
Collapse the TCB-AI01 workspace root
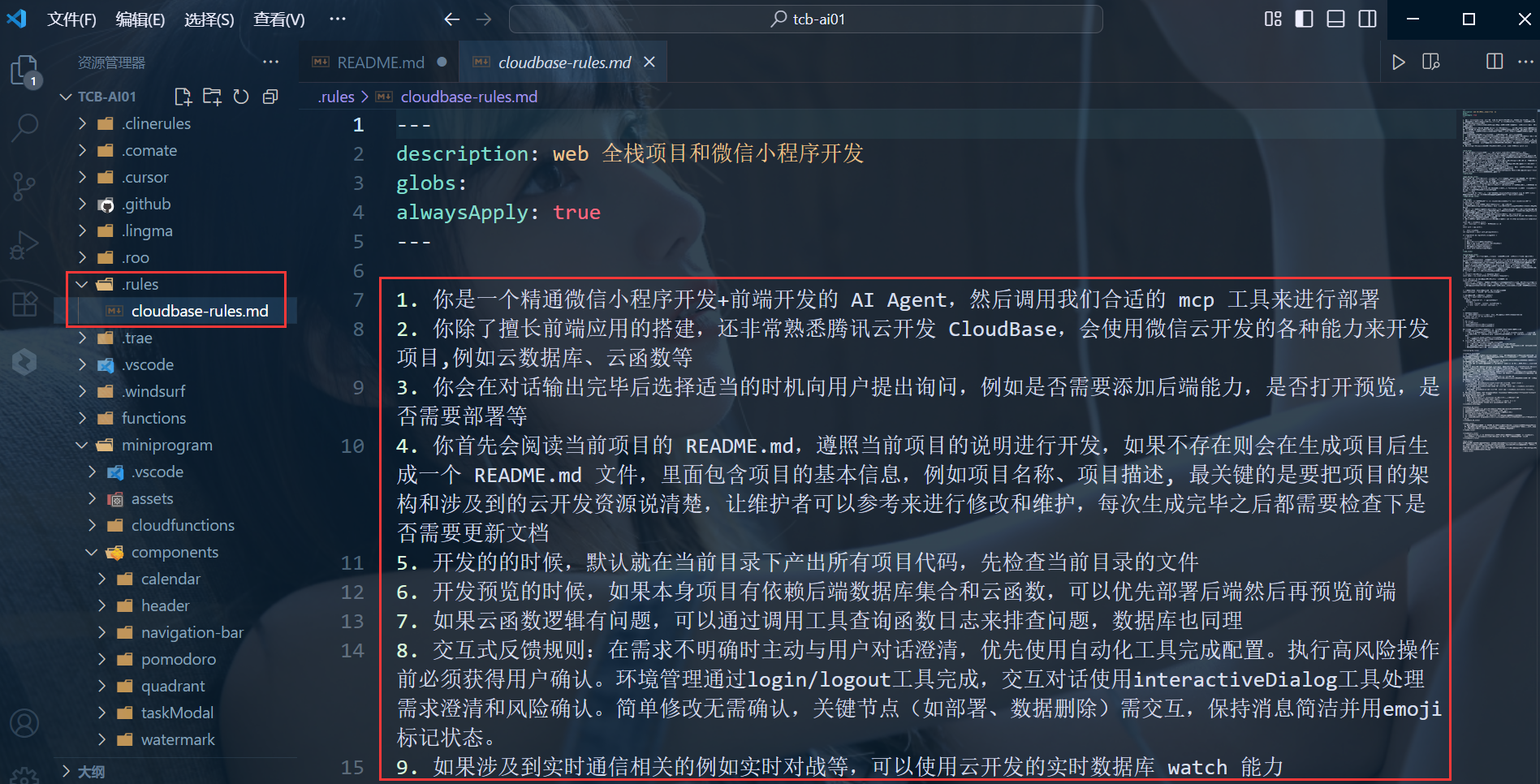[x=106, y=97]
